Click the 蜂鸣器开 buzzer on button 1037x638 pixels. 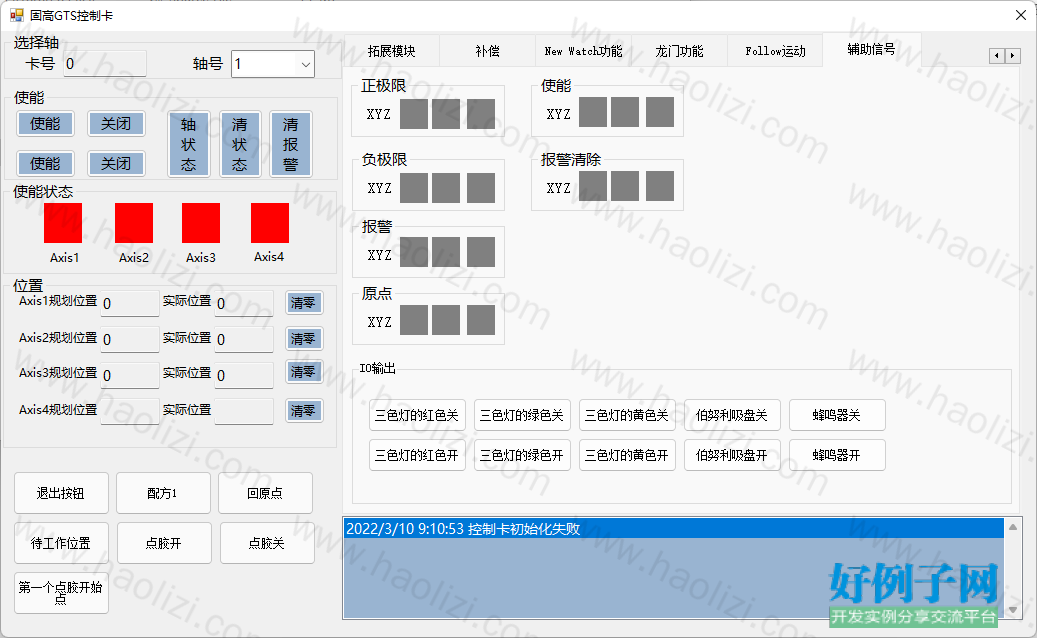[837, 455]
